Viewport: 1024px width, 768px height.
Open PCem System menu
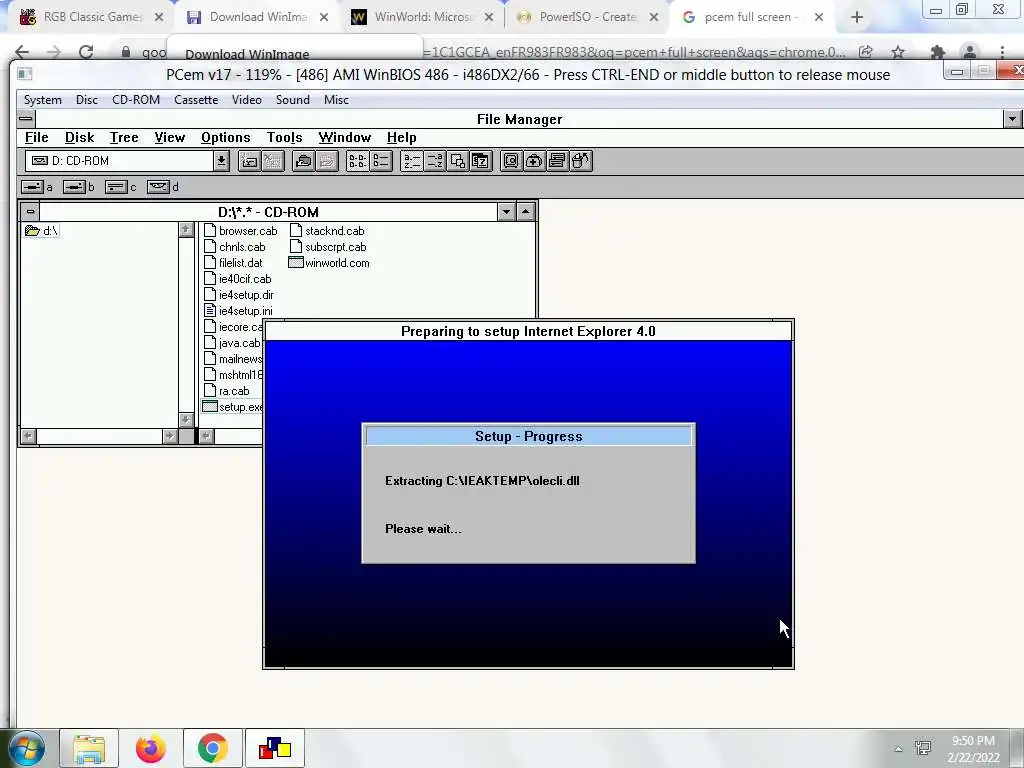(x=42, y=100)
